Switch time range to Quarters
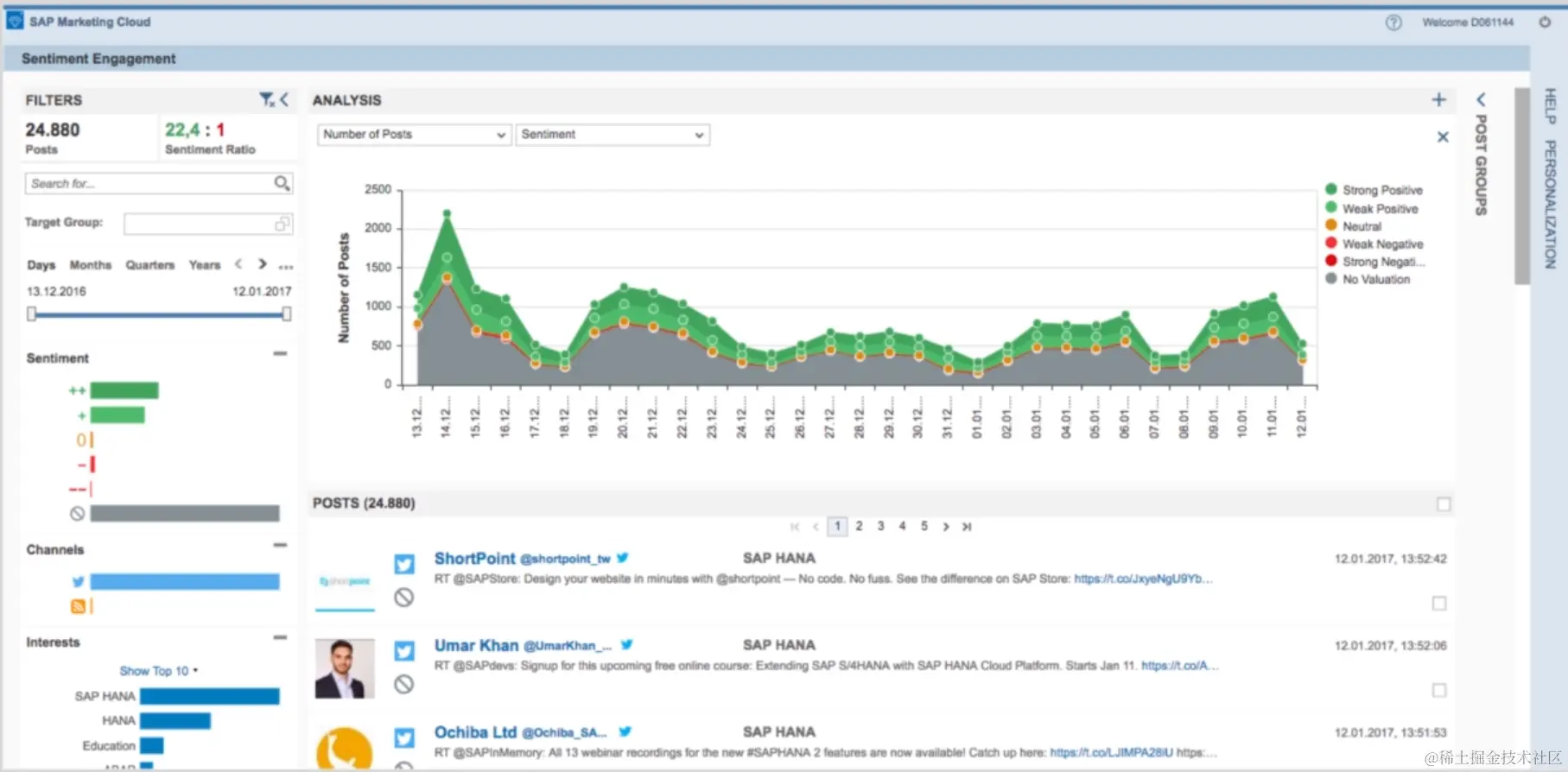Screen dimensions: 1568x772 [x=150, y=265]
